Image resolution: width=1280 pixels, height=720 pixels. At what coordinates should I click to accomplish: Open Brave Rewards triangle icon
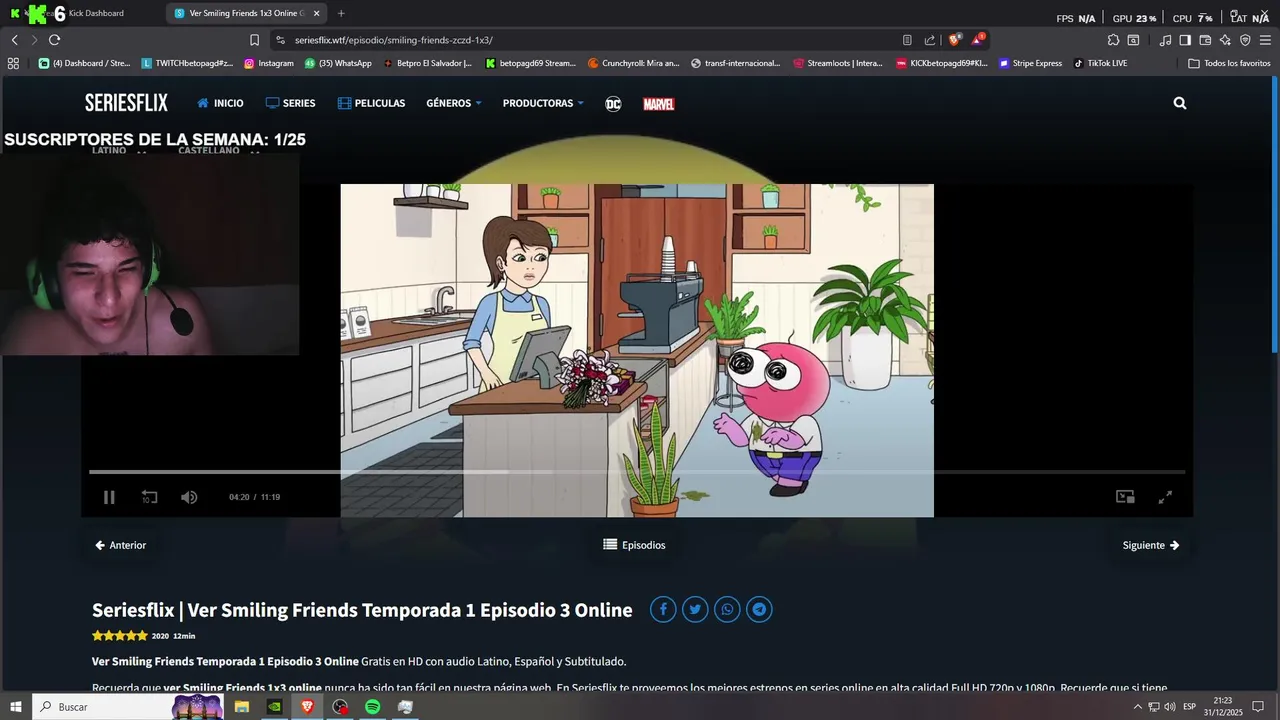(978, 40)
